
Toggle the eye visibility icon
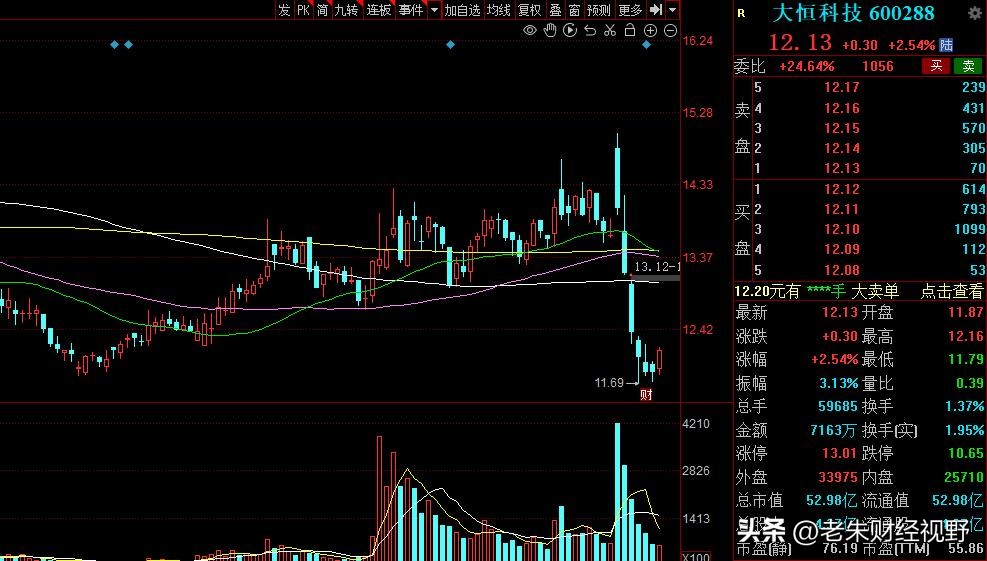pyautogui.click(x=530, y=30)
